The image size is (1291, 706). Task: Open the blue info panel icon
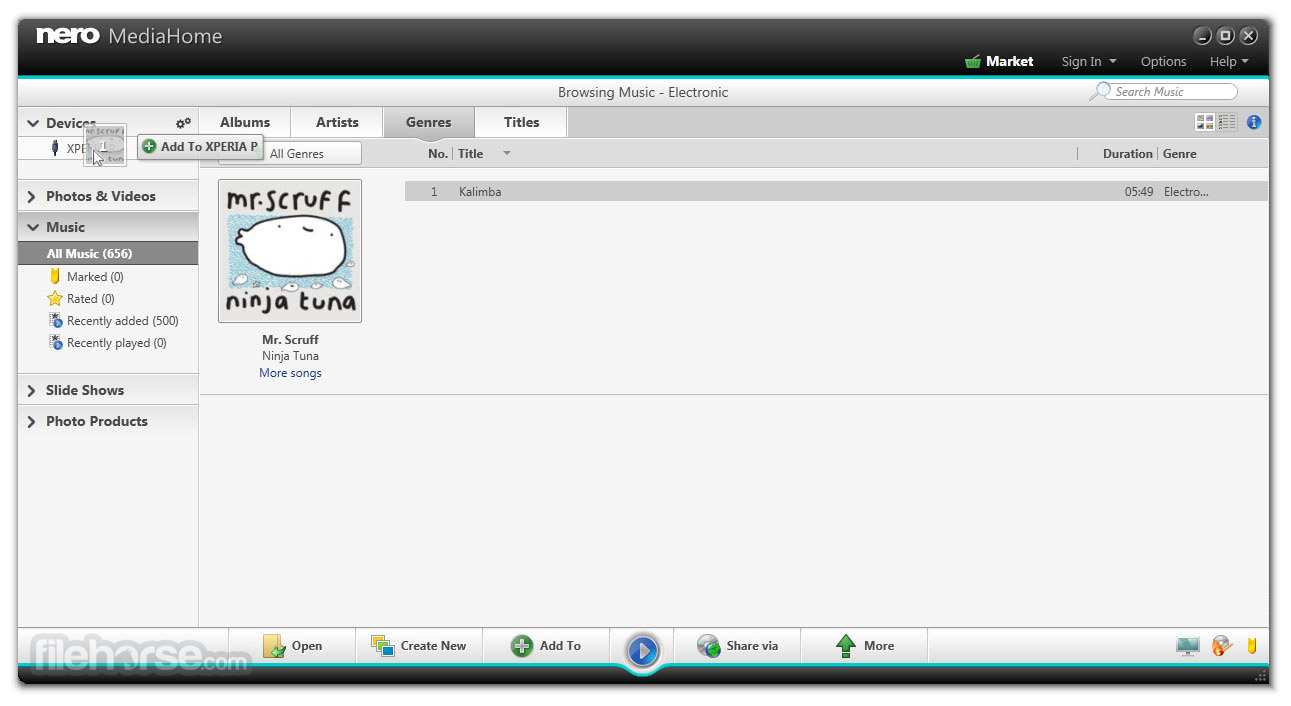point(1254,122)
